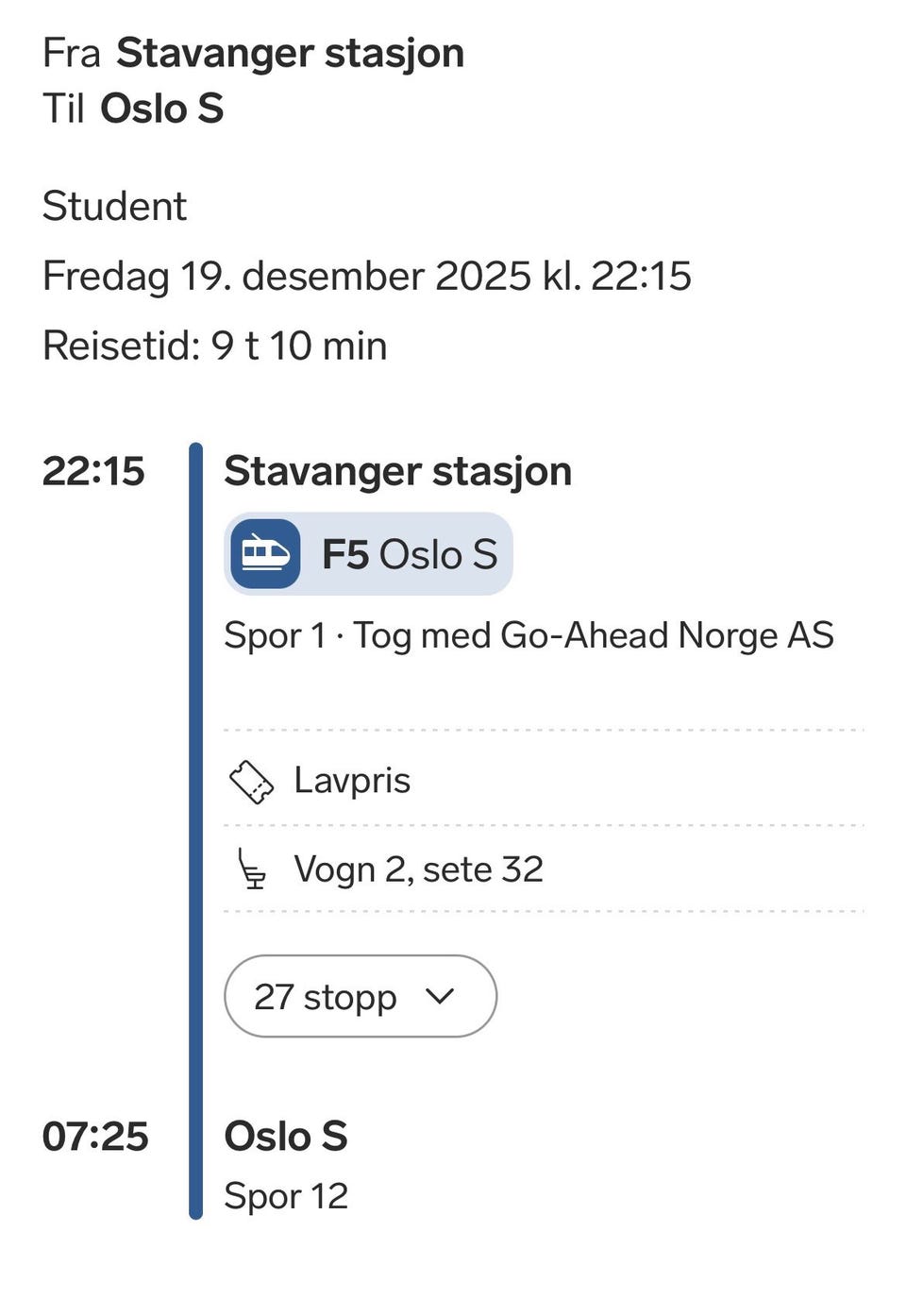906x1316 pixels.
Task: Click the seat icon beside Vogn 2
Action: [x=252, y=869]
